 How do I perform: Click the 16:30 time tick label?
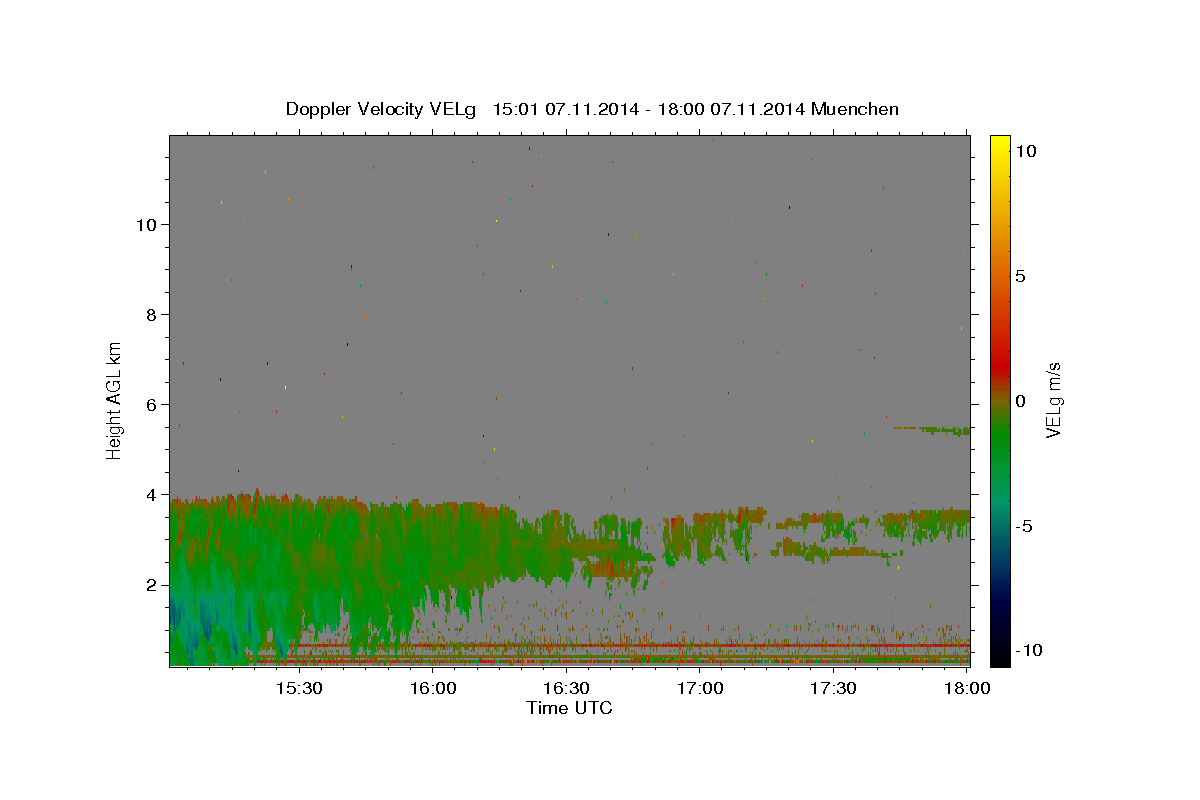[566, 688]
